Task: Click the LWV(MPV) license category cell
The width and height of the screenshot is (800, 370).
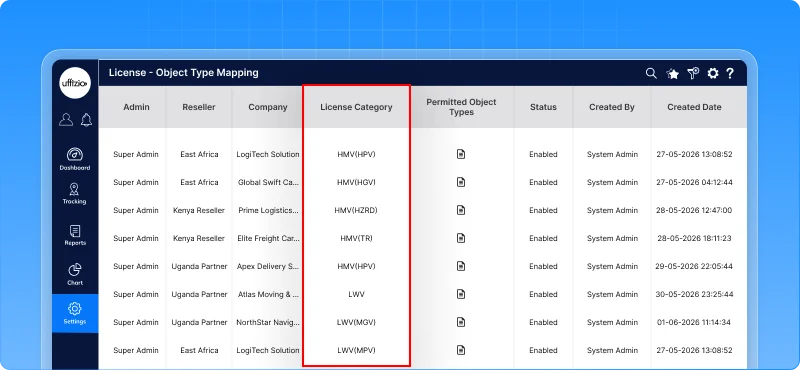Action: (356, 350)
